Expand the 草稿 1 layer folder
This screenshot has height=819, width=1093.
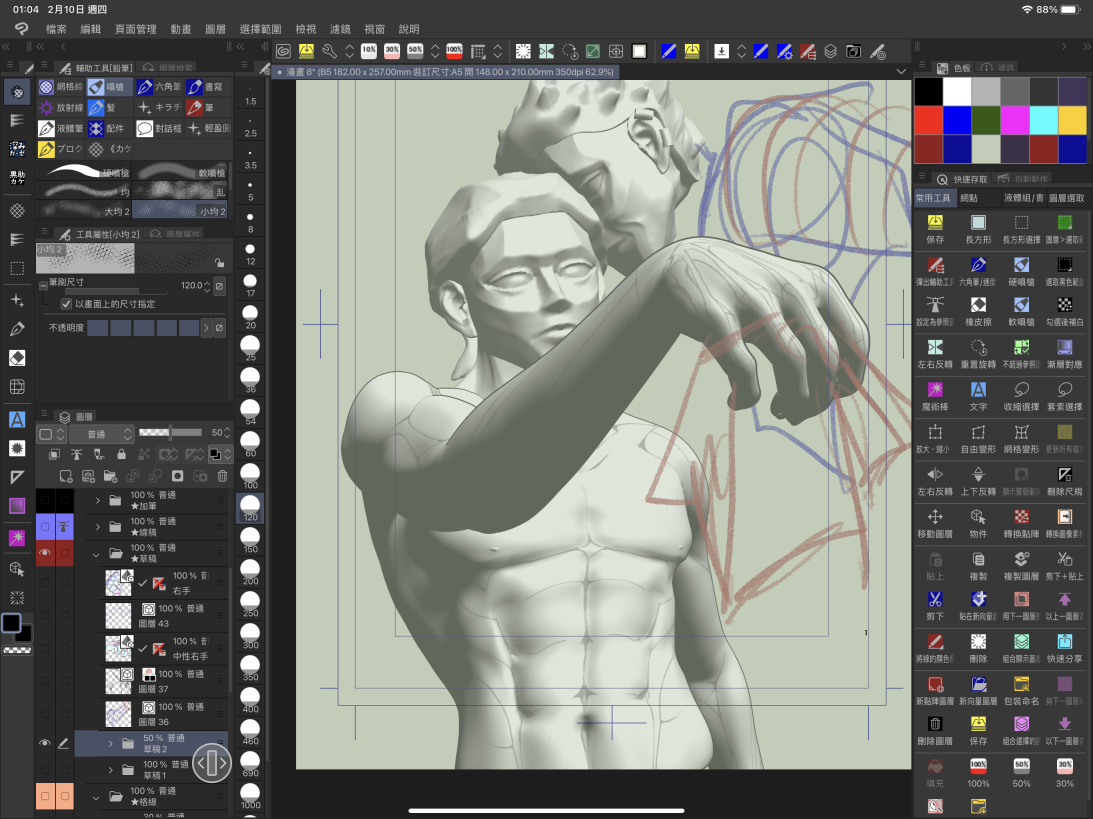(x=110, y=770)
